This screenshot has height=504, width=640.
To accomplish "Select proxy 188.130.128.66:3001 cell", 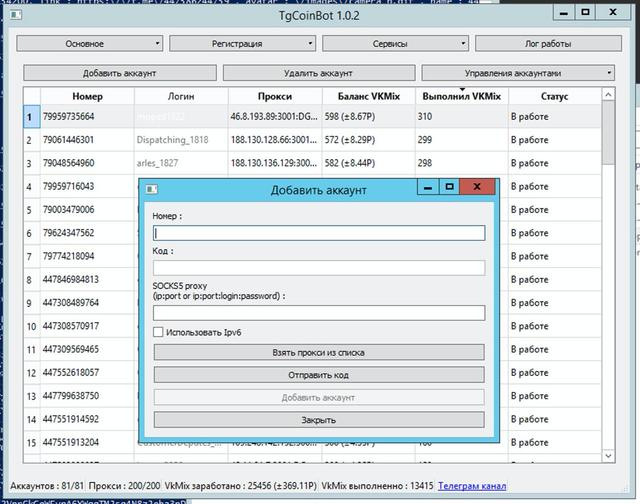I will pyautogui.click(x=275, y=140).
